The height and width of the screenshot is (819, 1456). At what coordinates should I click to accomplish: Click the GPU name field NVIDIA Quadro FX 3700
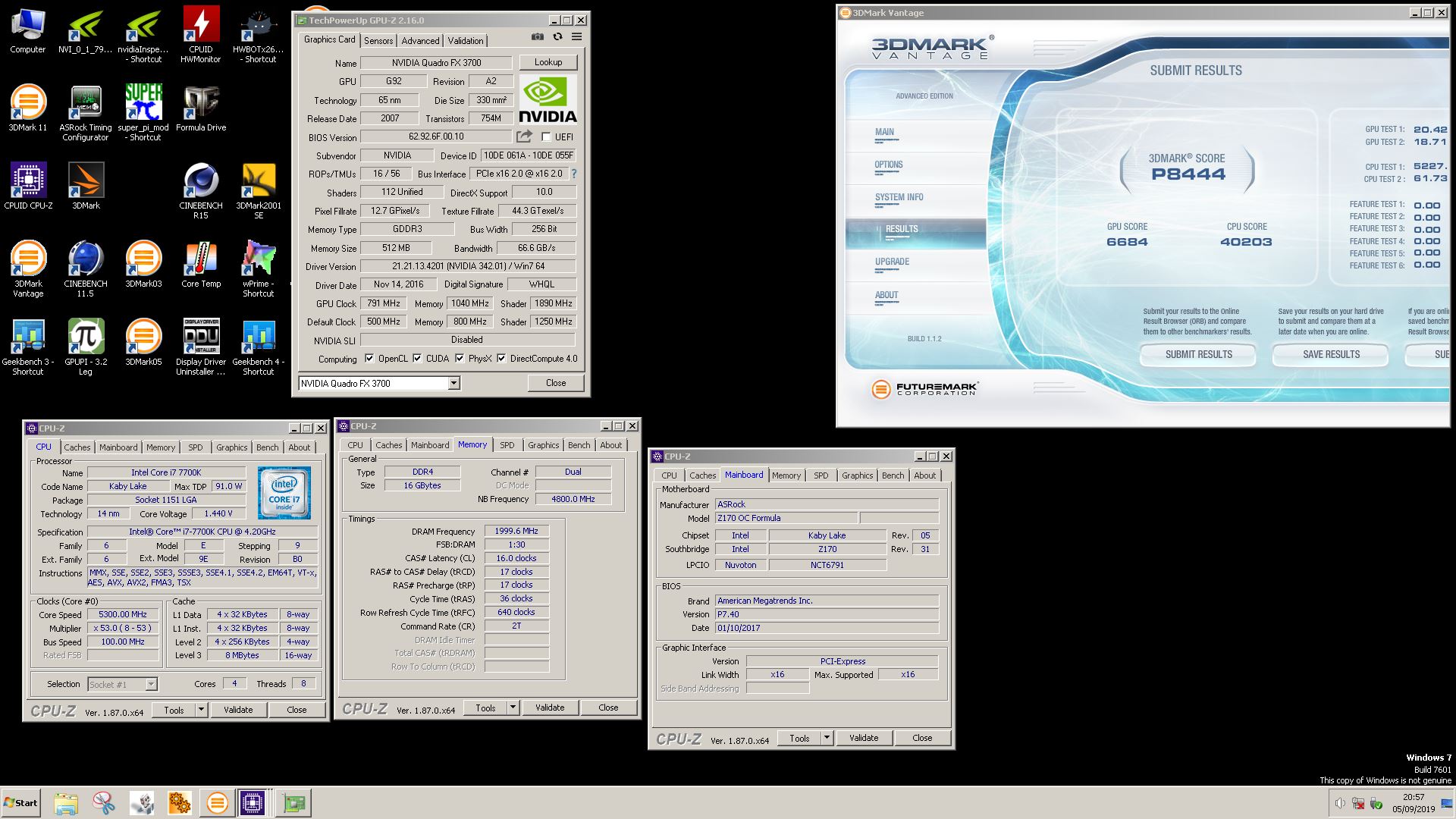coord(436,63)
